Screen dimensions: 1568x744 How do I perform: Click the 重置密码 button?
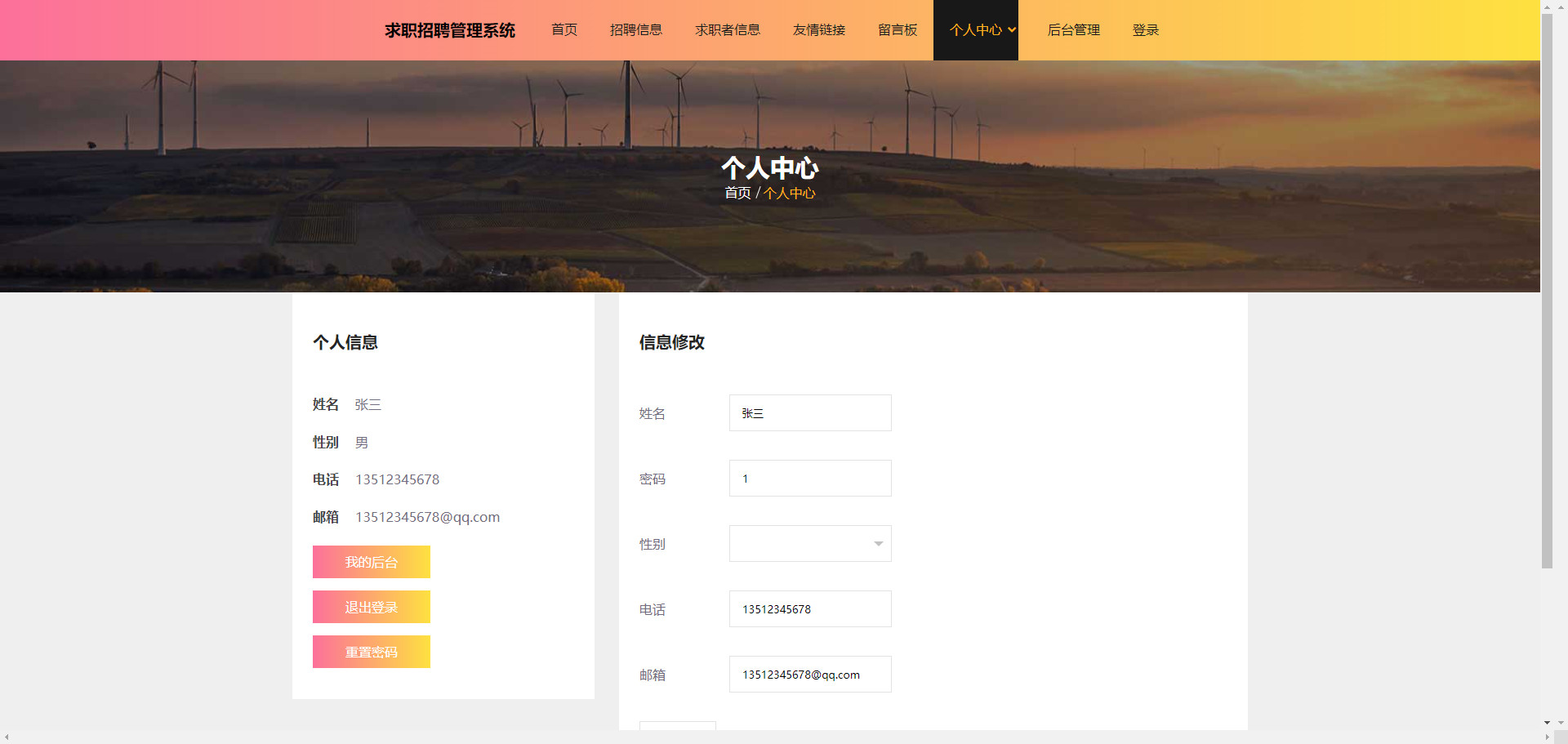click(x=372, y=652)
